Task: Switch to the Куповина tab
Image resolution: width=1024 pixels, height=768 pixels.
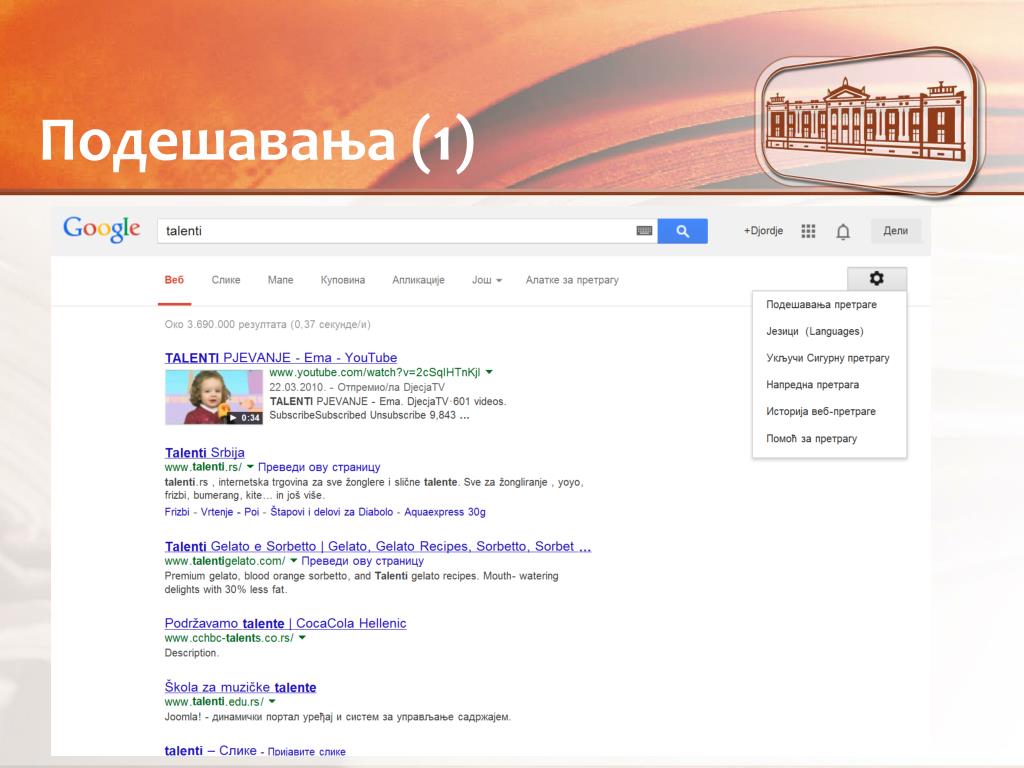Action: [342, 280]
